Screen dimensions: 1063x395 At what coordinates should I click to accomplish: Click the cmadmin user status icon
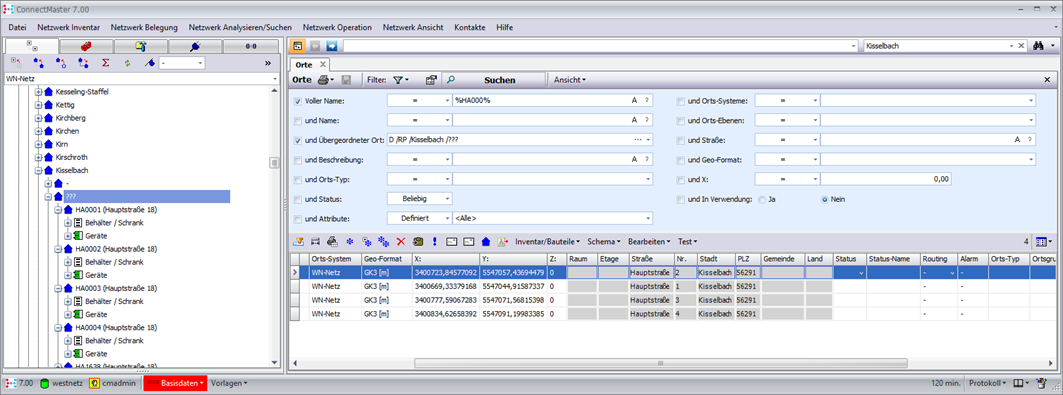(x=94, y=383)
